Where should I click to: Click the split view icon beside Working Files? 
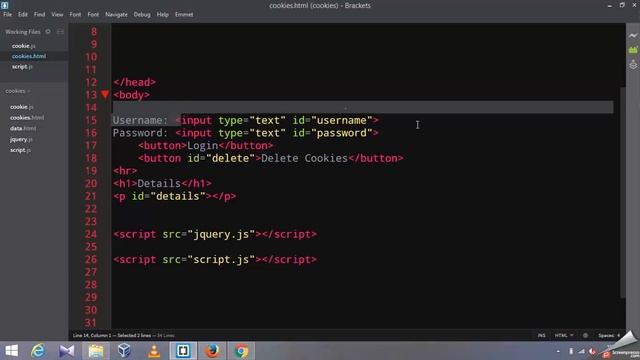[60, 31]
